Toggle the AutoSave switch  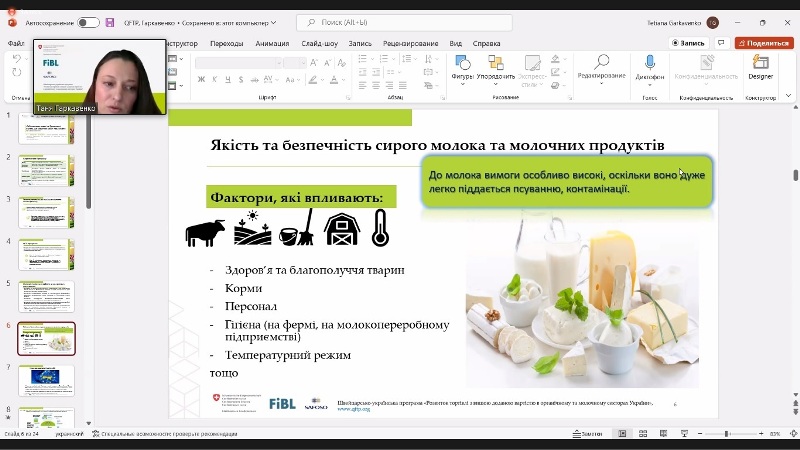point(88,22)
